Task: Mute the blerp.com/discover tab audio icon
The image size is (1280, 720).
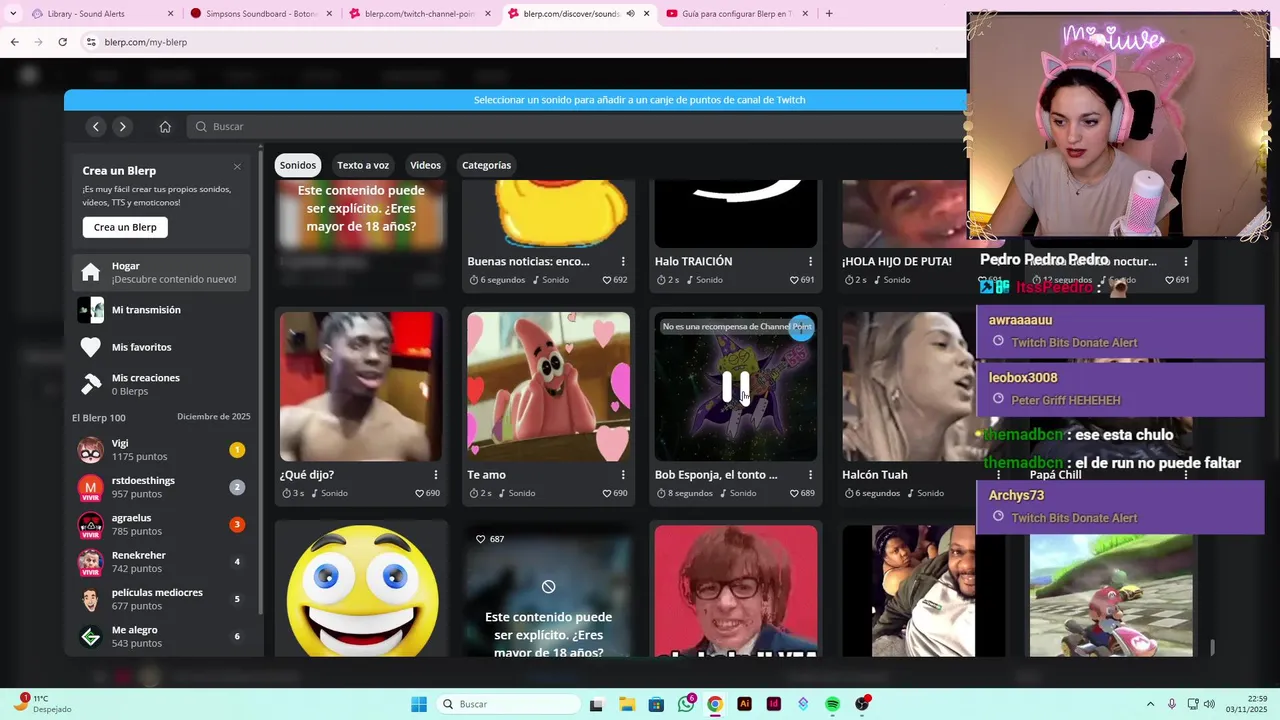Action: pos(630,14)
